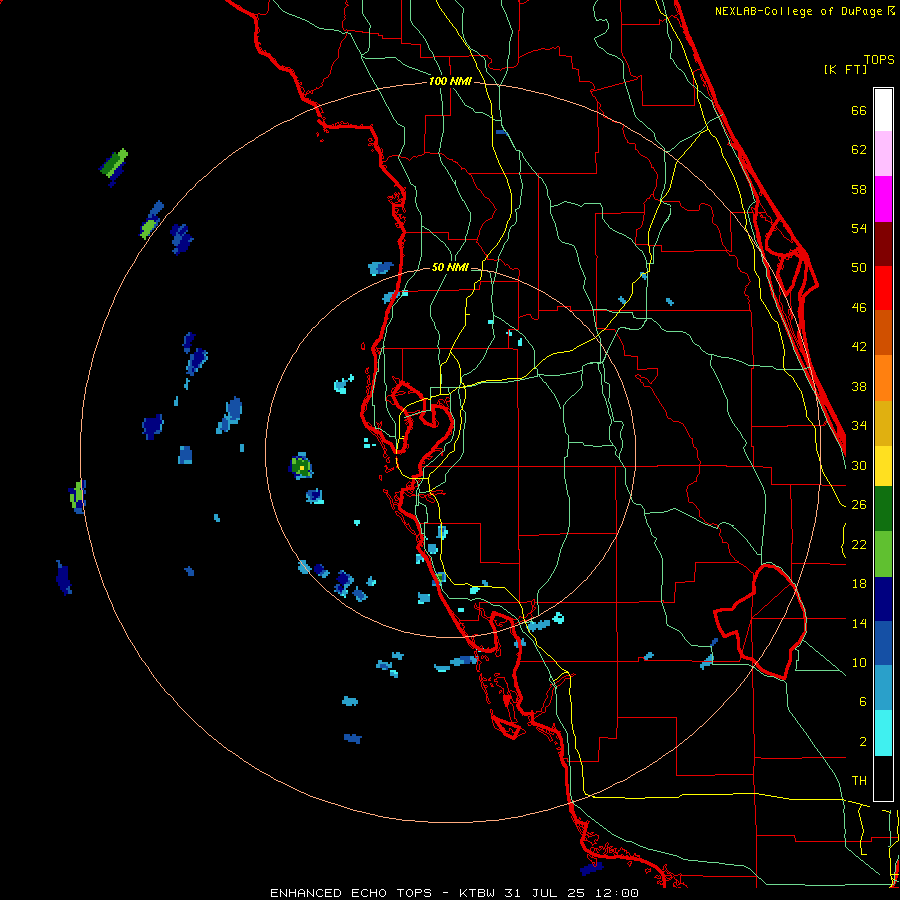Click the echo cell with yellow center

pyautogui.click(x=301, y=466)
